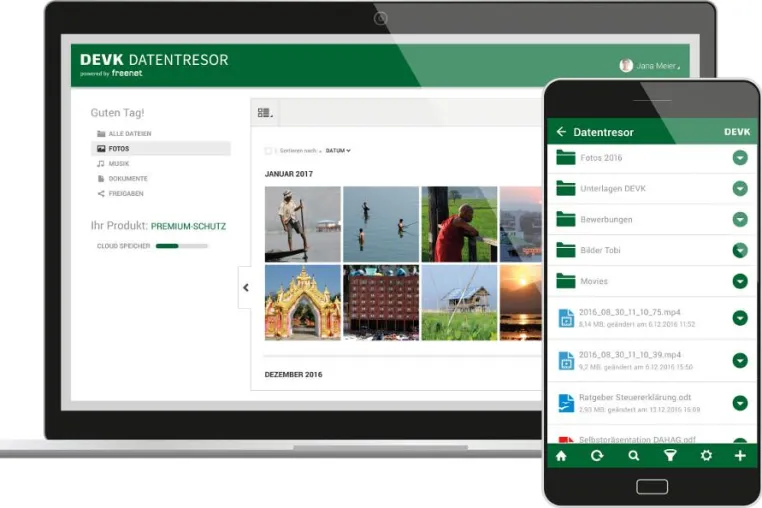Screen dimensions: 762x508
Task: Click video file icon of 2016_08_30_11_10_75.mp4
Action: [x=566, y=318]
